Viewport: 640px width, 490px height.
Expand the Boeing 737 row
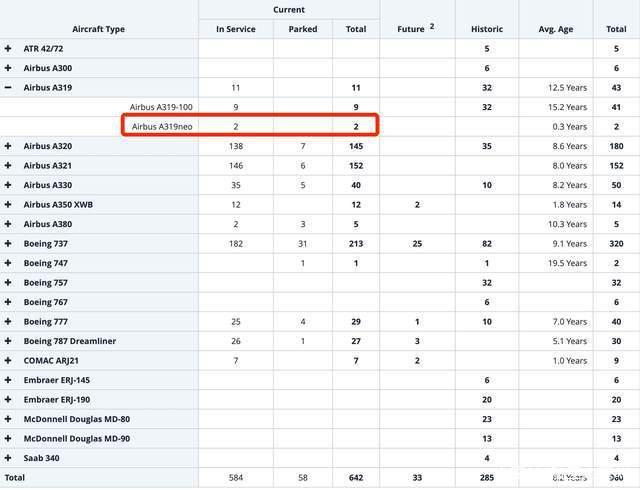coord(8,243)
